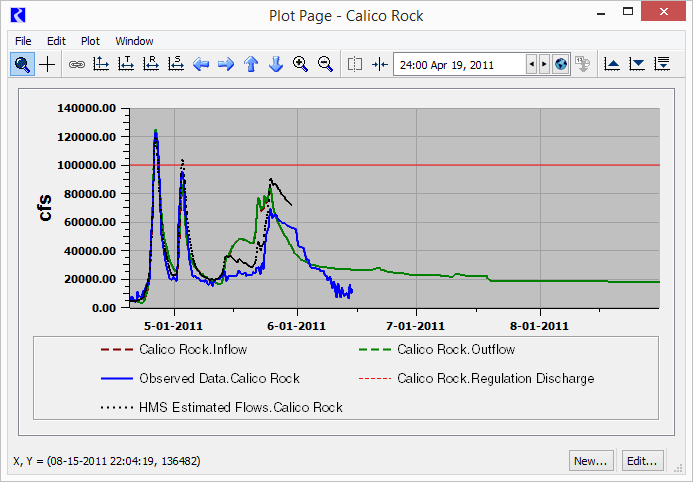Zoom in using the plus magnifier
This screenshot has width=693, height=482.
(301, 65)
